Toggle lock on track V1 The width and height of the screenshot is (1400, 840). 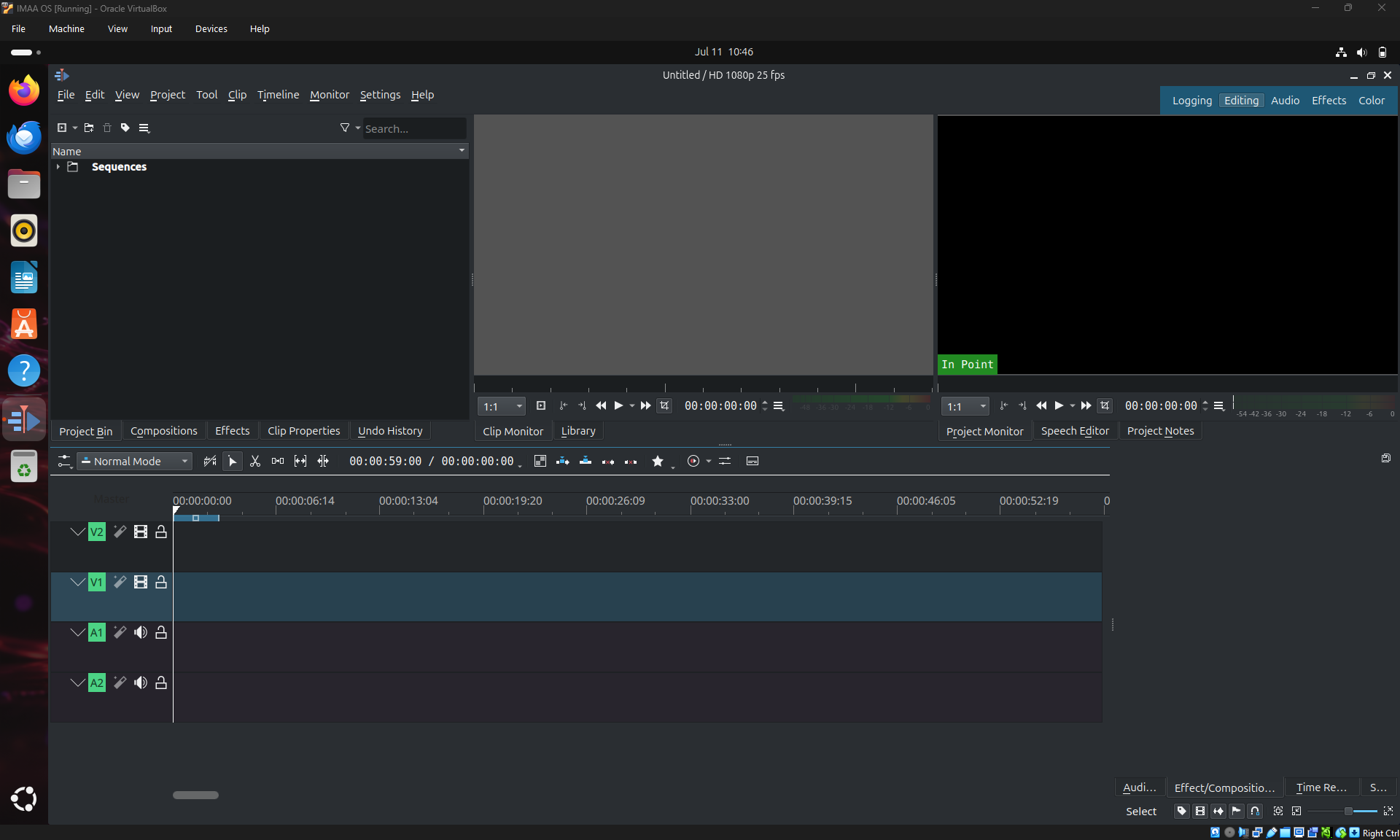[x=161, y=582]
